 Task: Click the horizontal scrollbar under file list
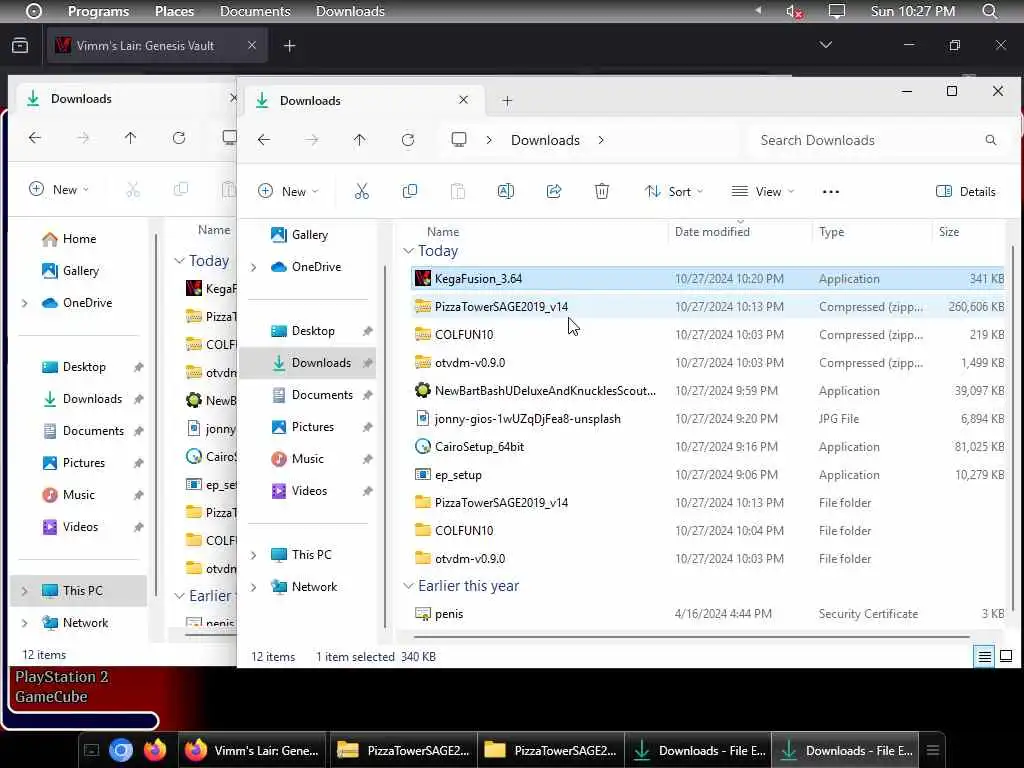(692, 635)
